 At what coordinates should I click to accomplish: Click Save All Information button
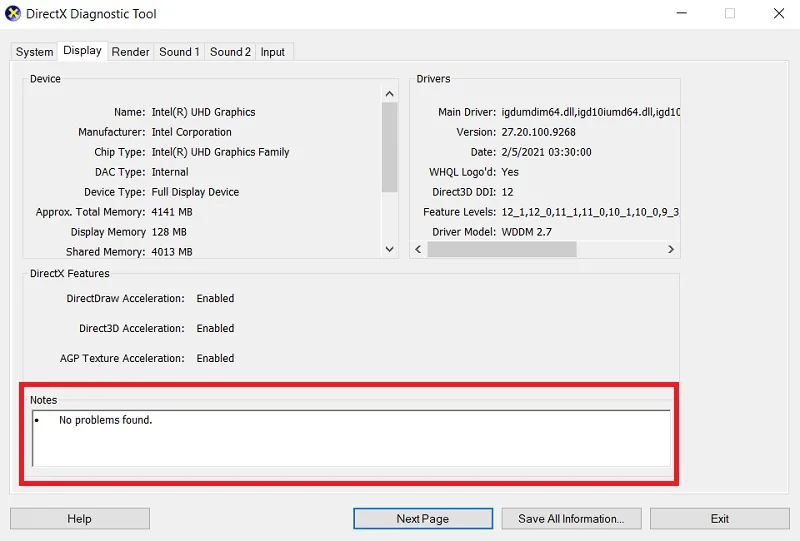coord(571,519)
